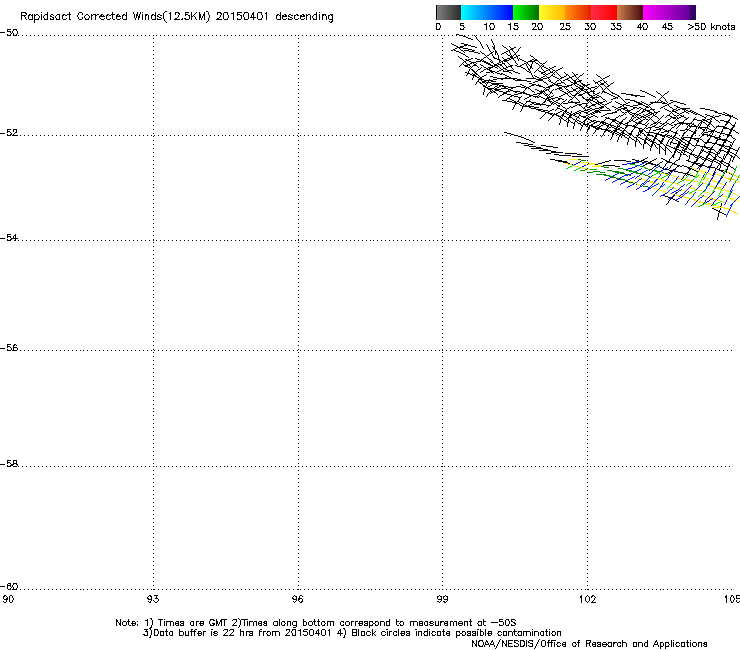Click the latitude label '-56'
Image resolution: width=740 pixels, height=650 pixels.
9,348
